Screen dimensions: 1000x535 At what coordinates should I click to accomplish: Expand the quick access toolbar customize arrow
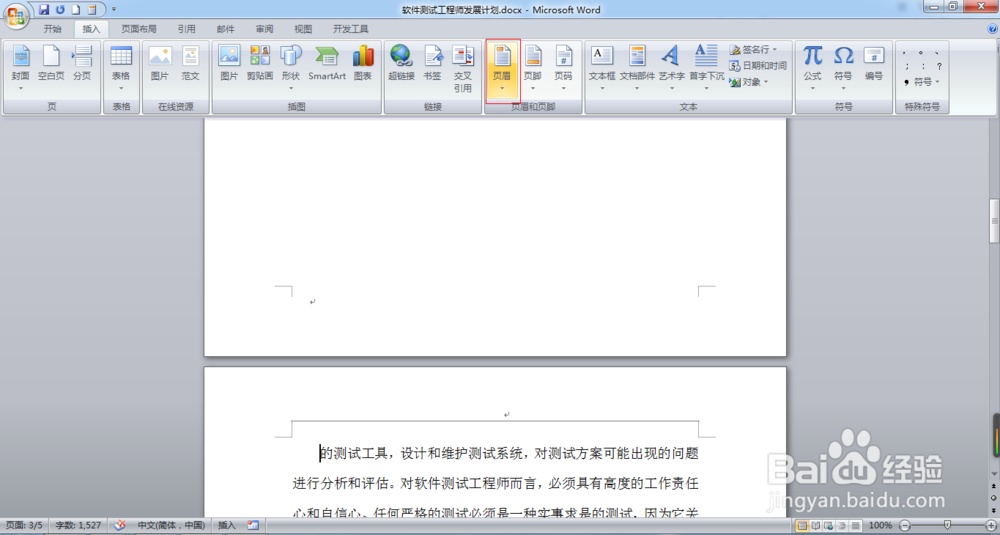pyautogui.click(x=114, y=10)
